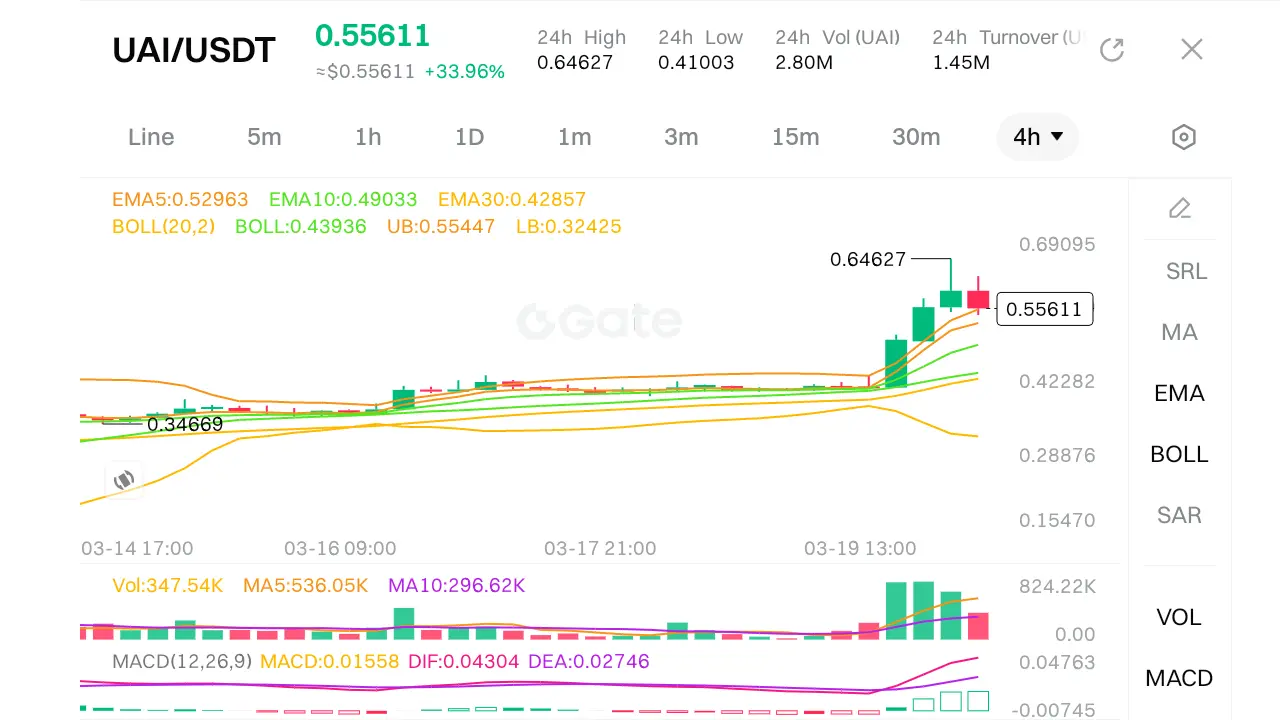
Task: Click the 24h High label
Action: point(582,37)
